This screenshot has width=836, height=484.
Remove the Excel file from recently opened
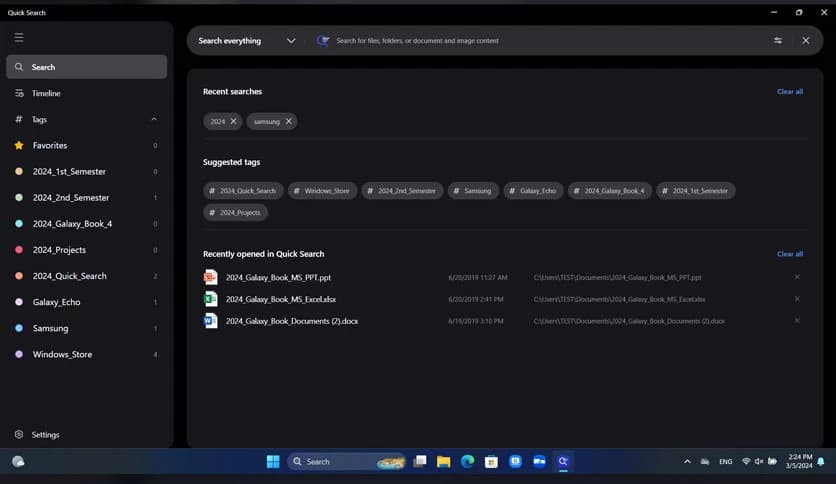797,299
